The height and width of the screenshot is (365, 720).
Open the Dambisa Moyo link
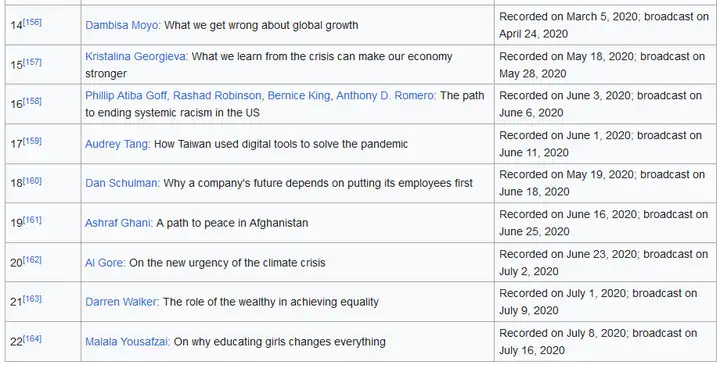(122, 25)
